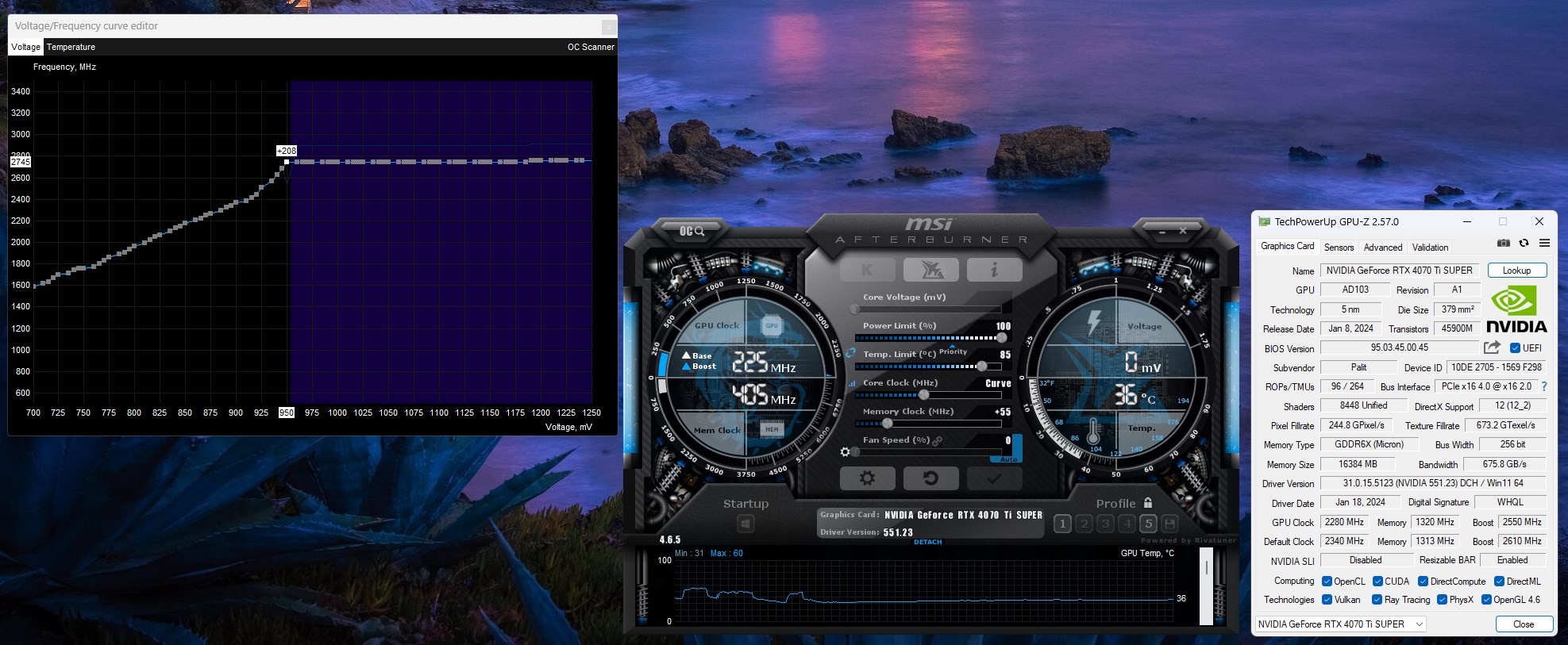Click the OC Scanner button in the curve editor
Viewport: 1568px width, 645px height.
[x=591, y=47]
